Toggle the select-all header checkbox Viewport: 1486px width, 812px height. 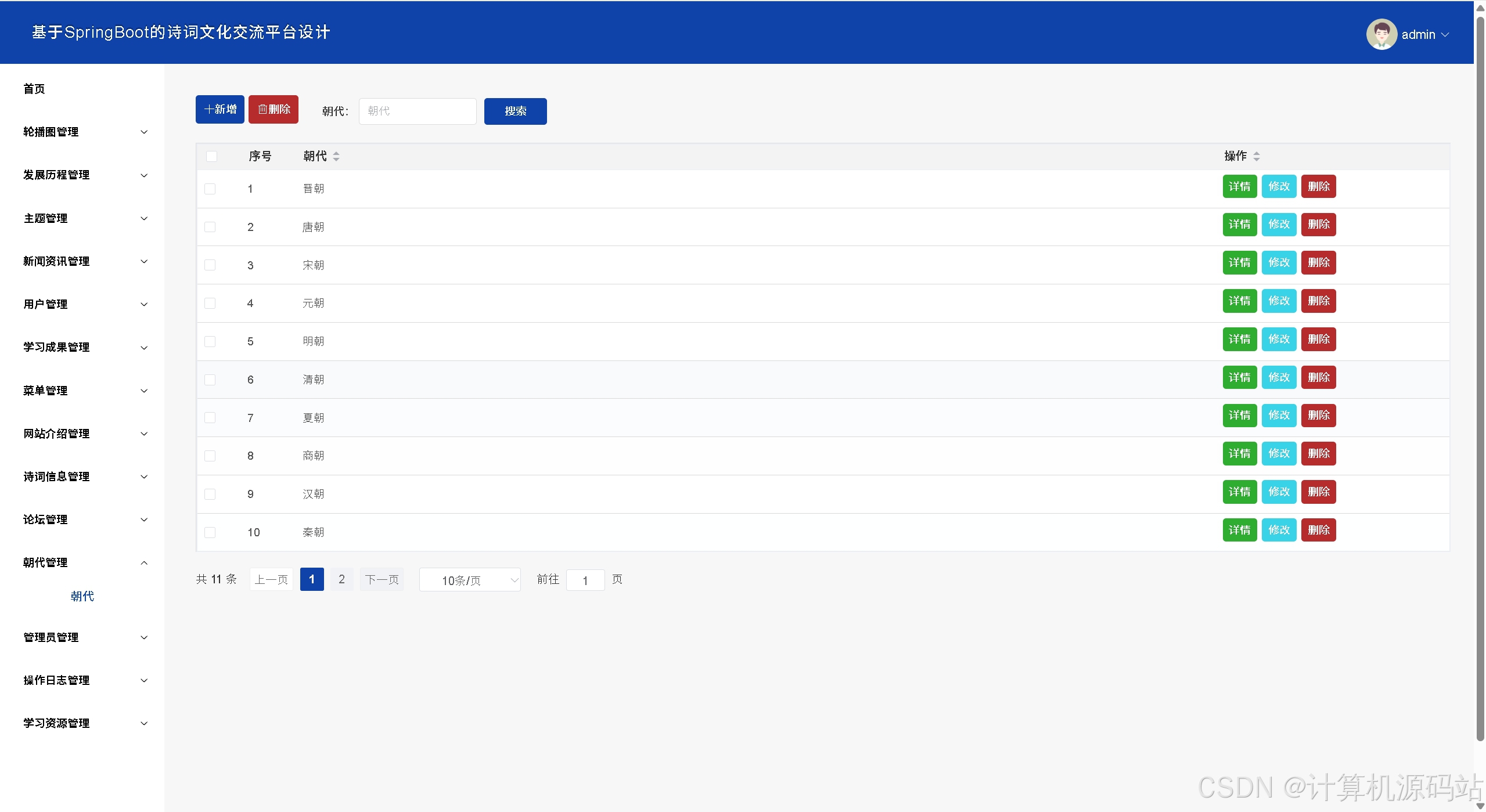(211, 156)
